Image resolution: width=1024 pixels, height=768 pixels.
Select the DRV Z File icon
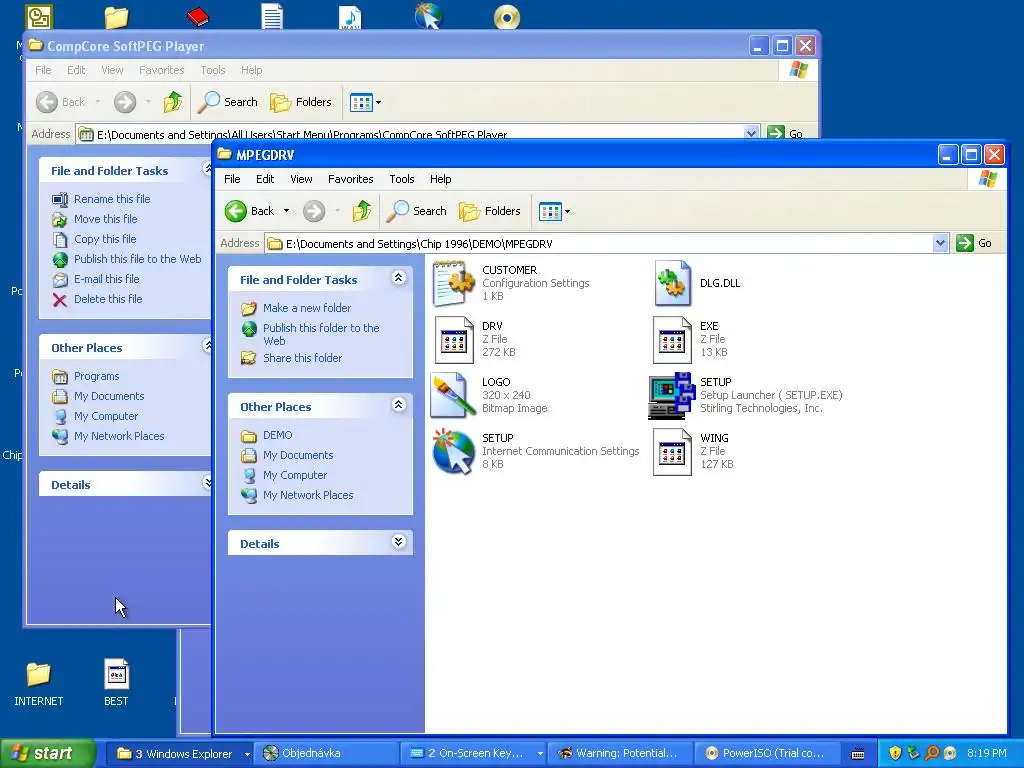click(453, 340)
